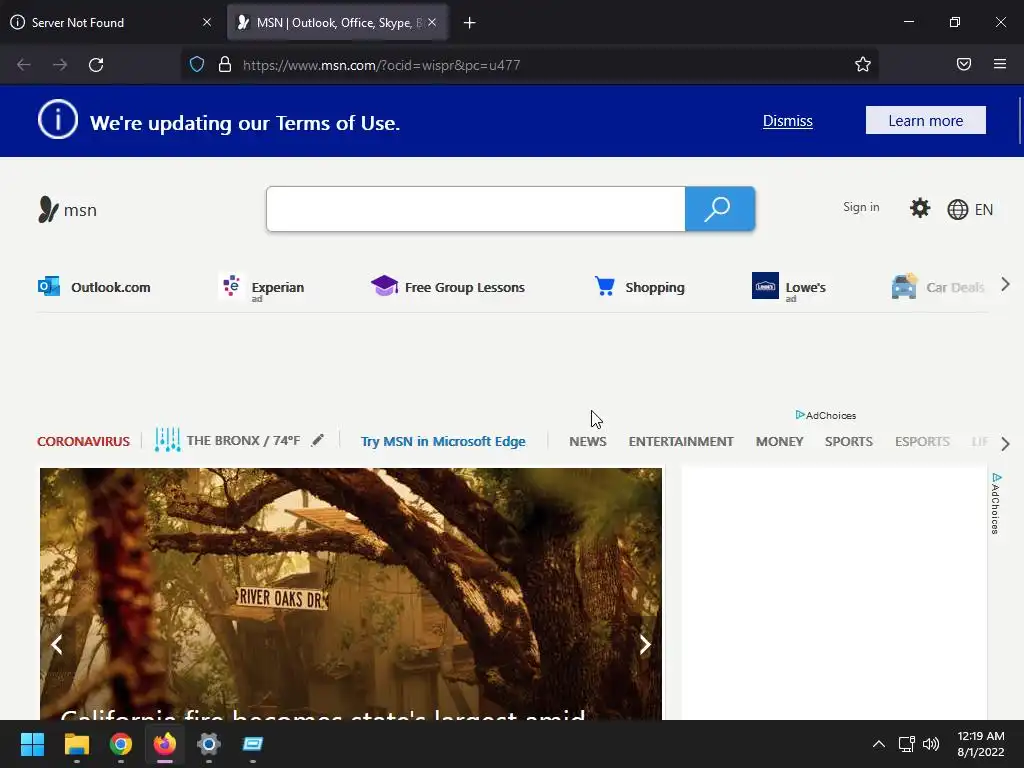The height and width of the screenshot is (768, 1024).
Task: Bookmark this page with the star icon
Action: (863, 64)
